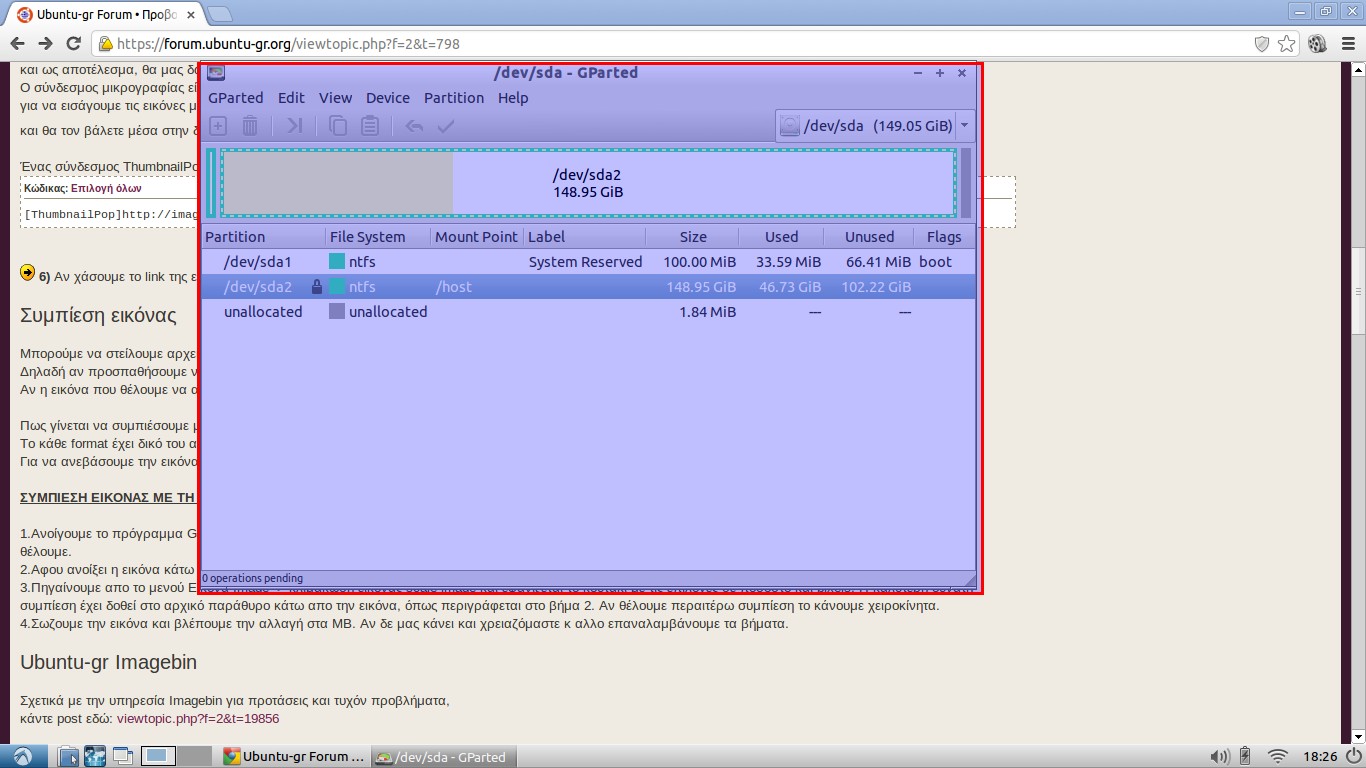Viewport: 1366px width, 768px height.
Task: Click the Delete partition trash icon
Action: [x=250, y=126]
